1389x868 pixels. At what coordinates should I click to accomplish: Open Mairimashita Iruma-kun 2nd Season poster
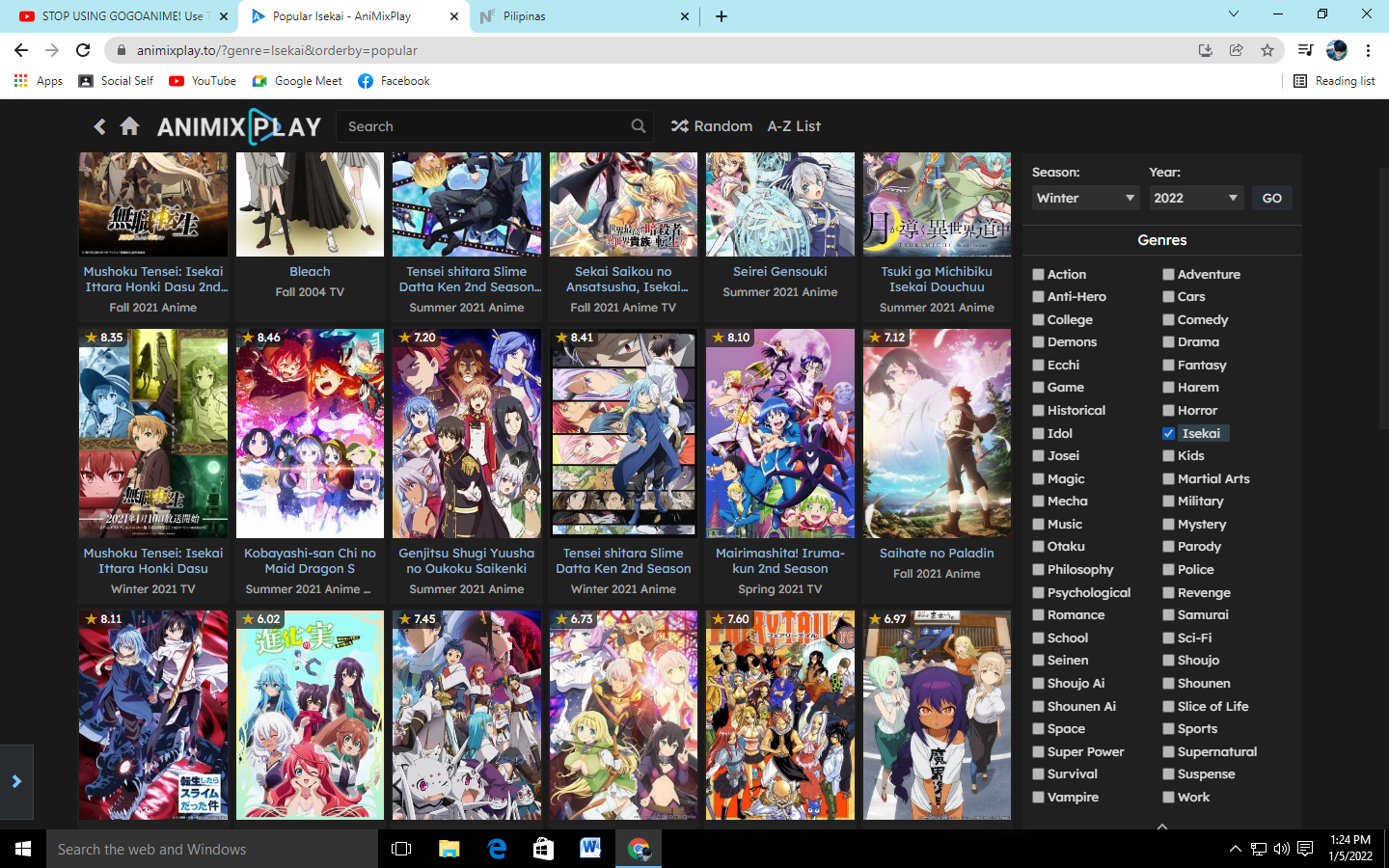[780, 433]
